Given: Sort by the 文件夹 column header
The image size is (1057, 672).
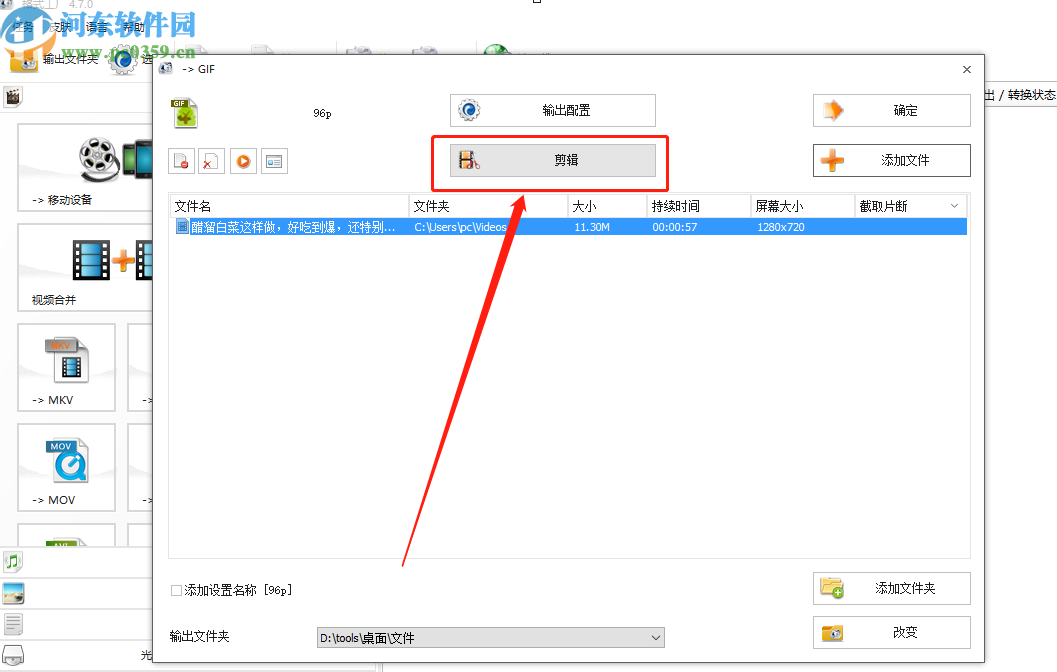Looking at the screenshot, I should tap(488, 206).
